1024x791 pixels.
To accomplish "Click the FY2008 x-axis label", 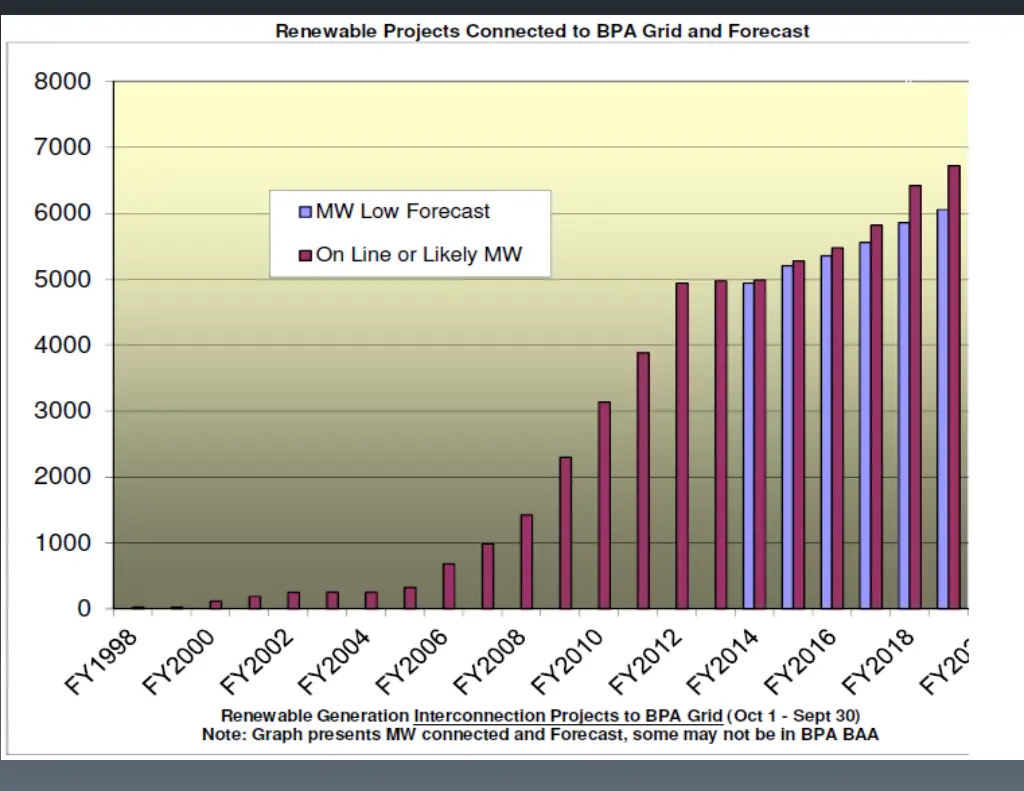I will (x=489, y=661).
